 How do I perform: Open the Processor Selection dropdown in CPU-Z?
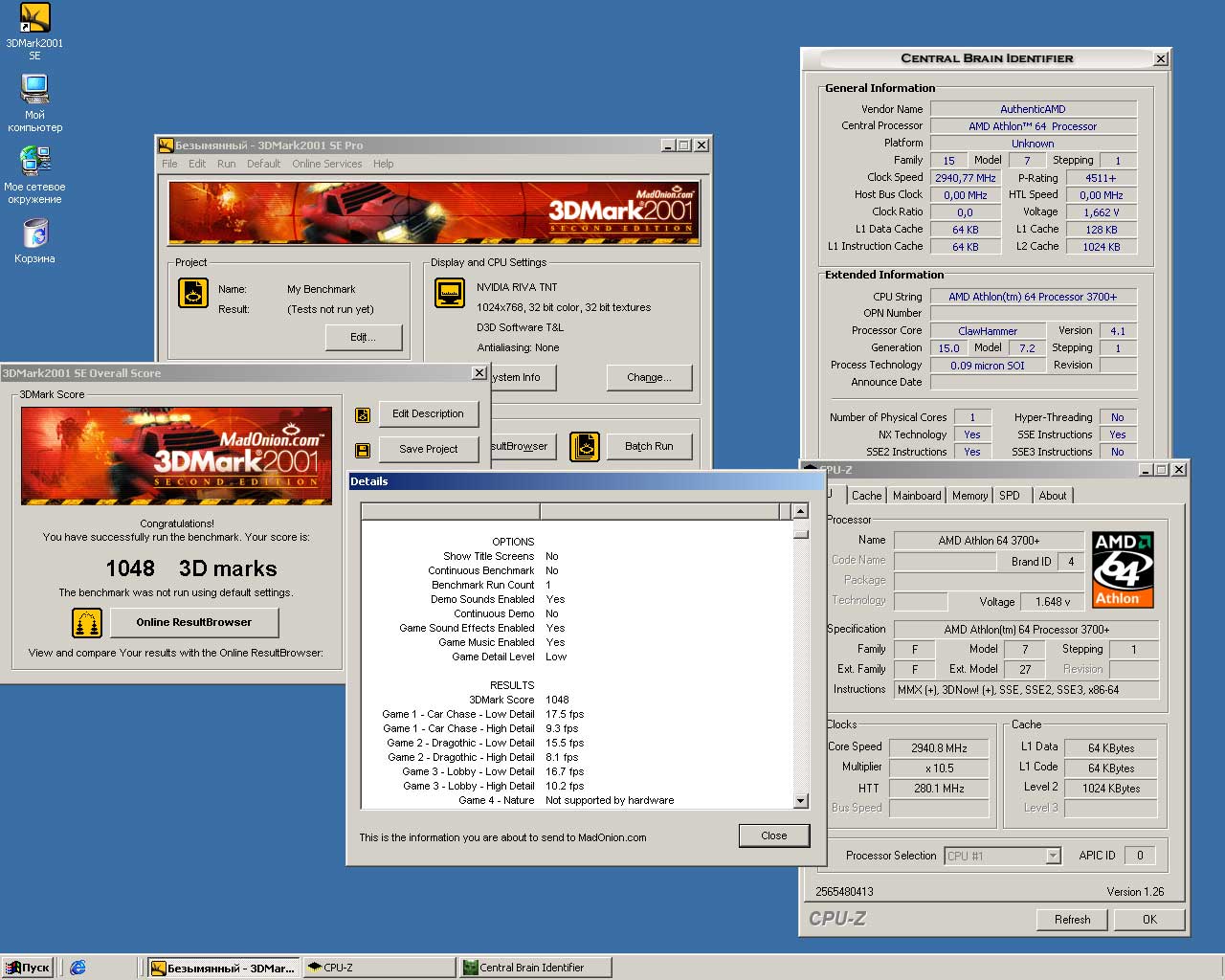(x=1003, y=856)
